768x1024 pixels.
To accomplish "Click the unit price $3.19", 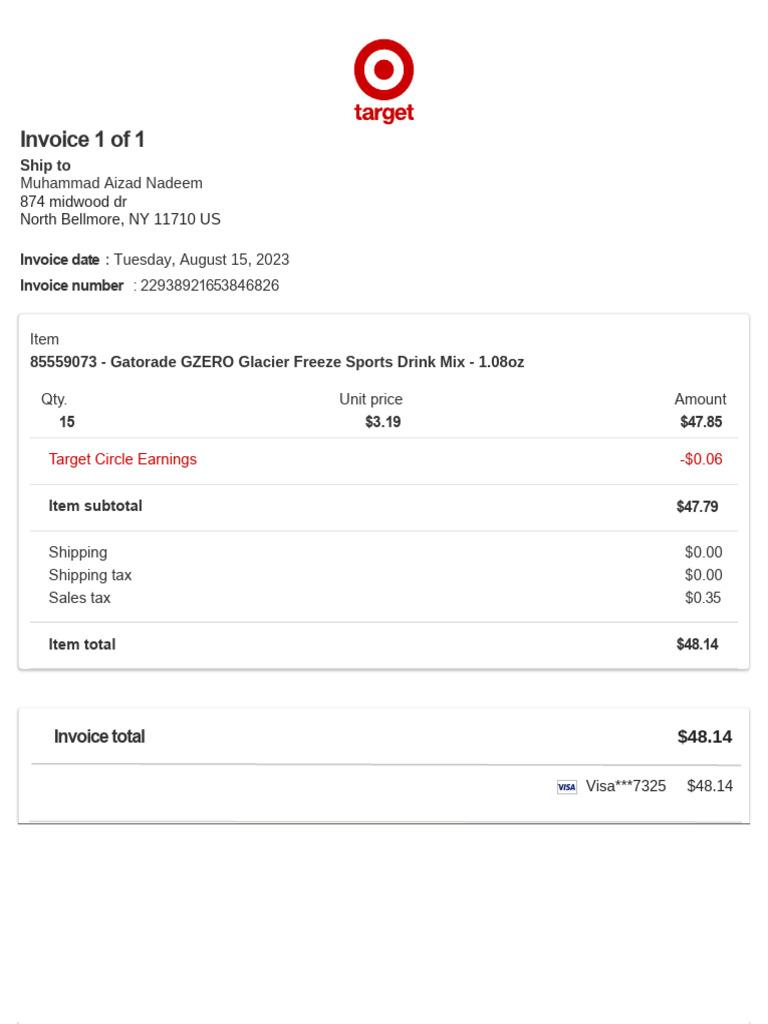I will pos(383,422).
